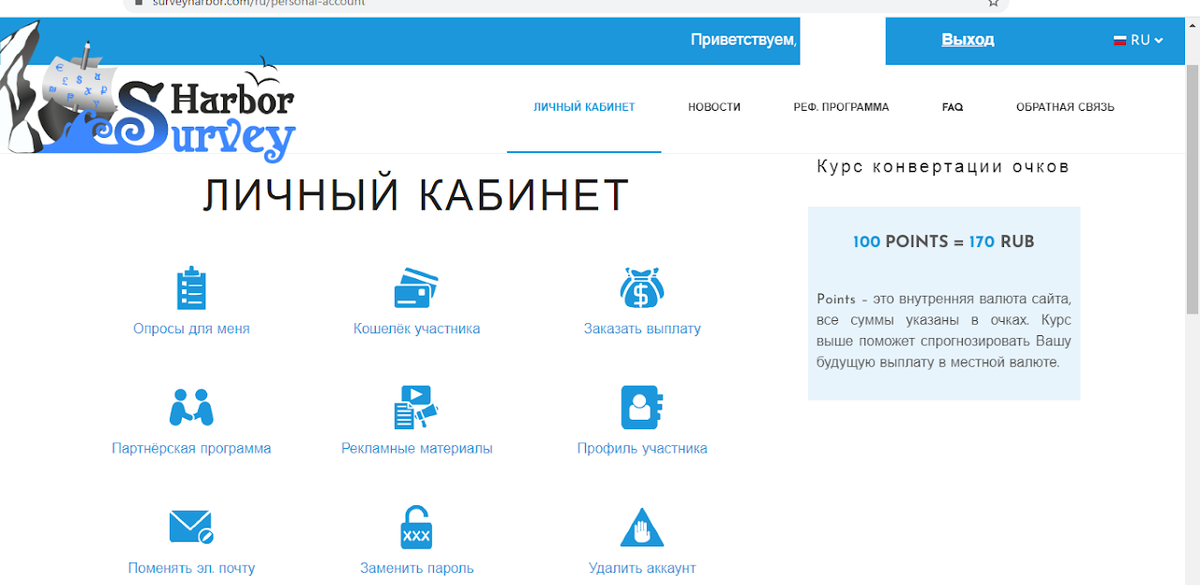This screenshot has height=585, width=1200.
Task: Click the money bag payout icon
Action: pyautogui.click(x=642, y=289)
